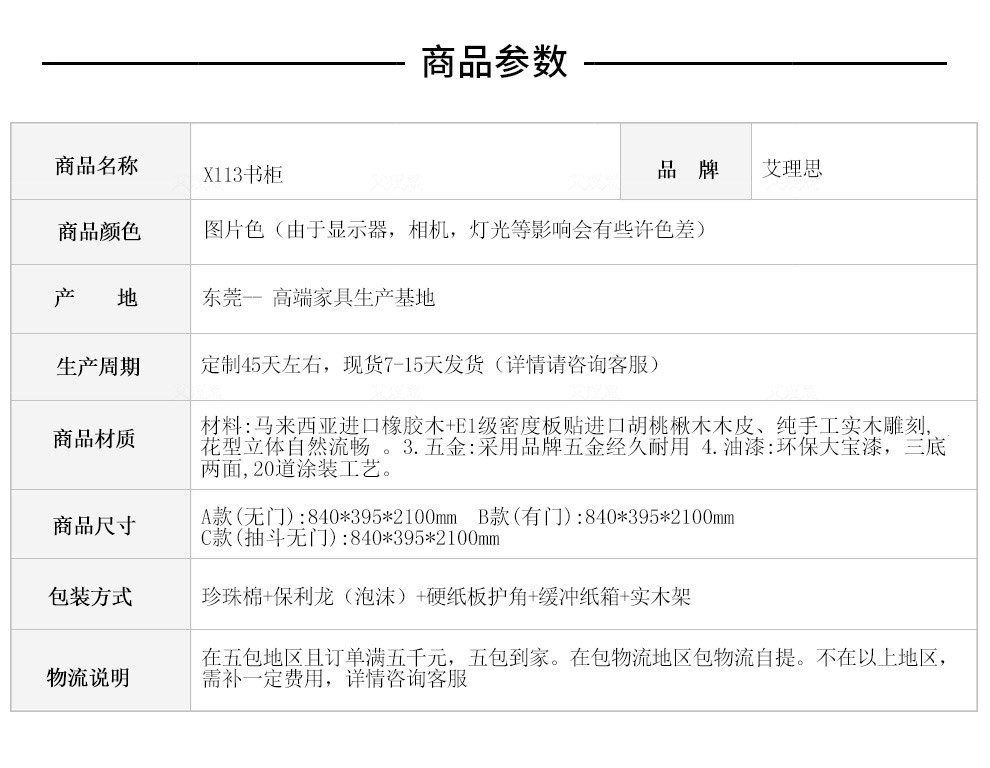Click the C款(抽斗无门) dimension text

tap(350, 538)
